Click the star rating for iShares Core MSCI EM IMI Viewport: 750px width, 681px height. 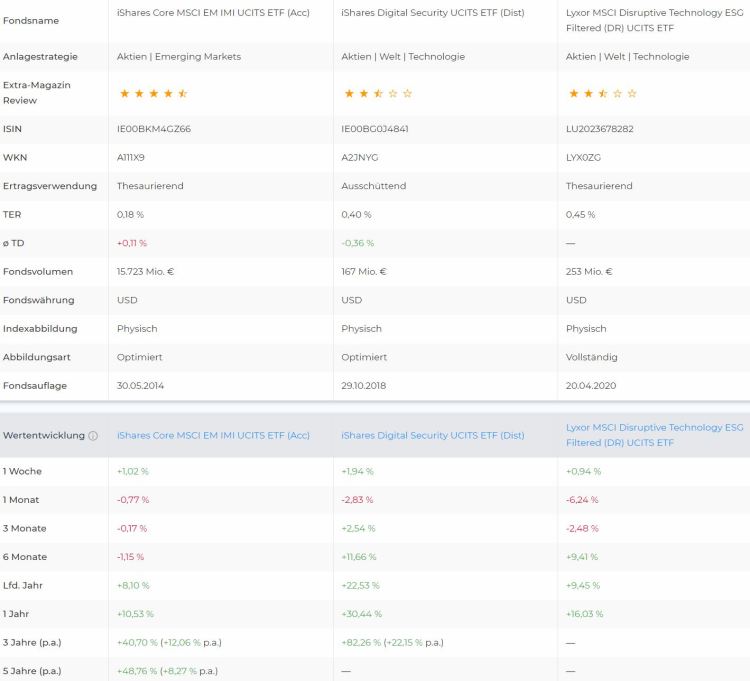153,94
